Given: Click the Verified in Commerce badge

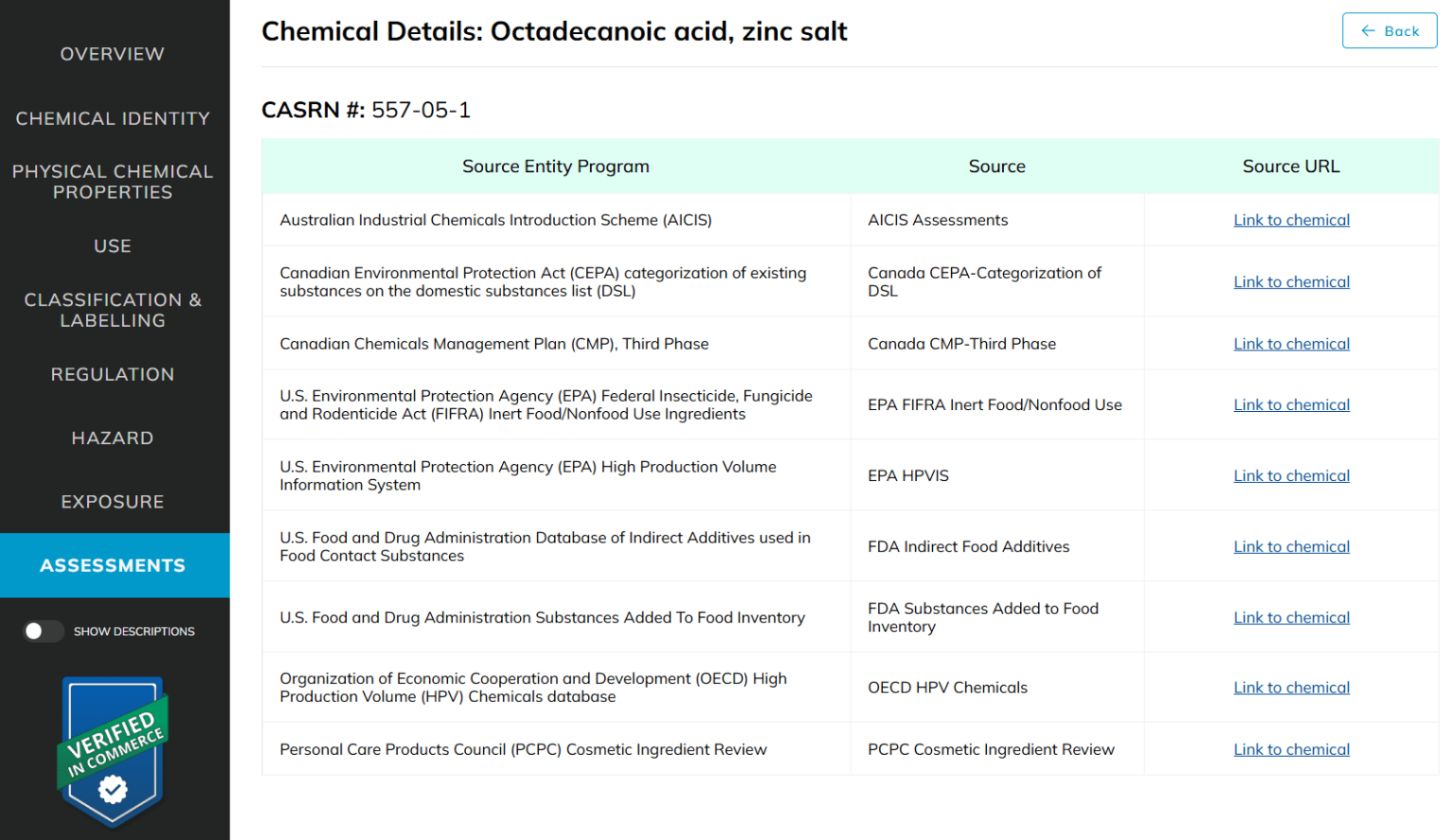Looking at the screenshot, I should 112,751.
